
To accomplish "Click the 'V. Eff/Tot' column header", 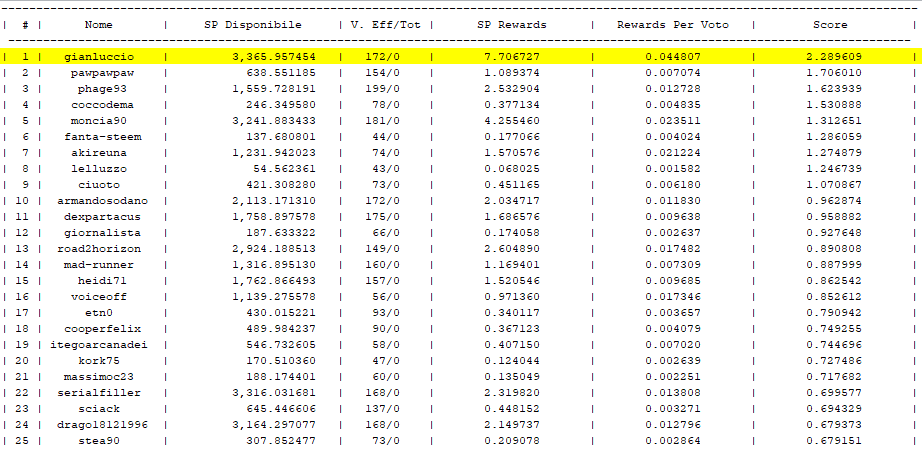I will [x=386, y=25].
